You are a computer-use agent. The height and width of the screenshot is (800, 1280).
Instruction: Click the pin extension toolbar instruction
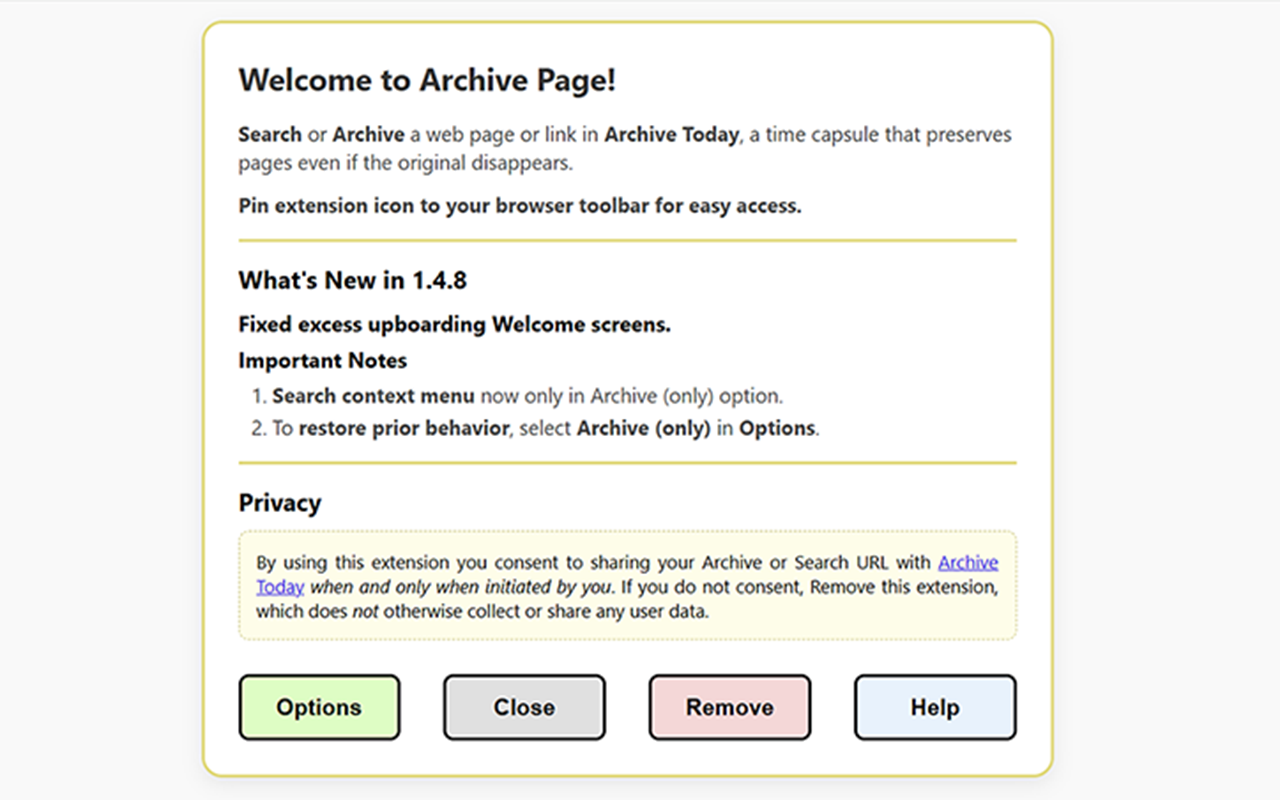click(520, 205)
